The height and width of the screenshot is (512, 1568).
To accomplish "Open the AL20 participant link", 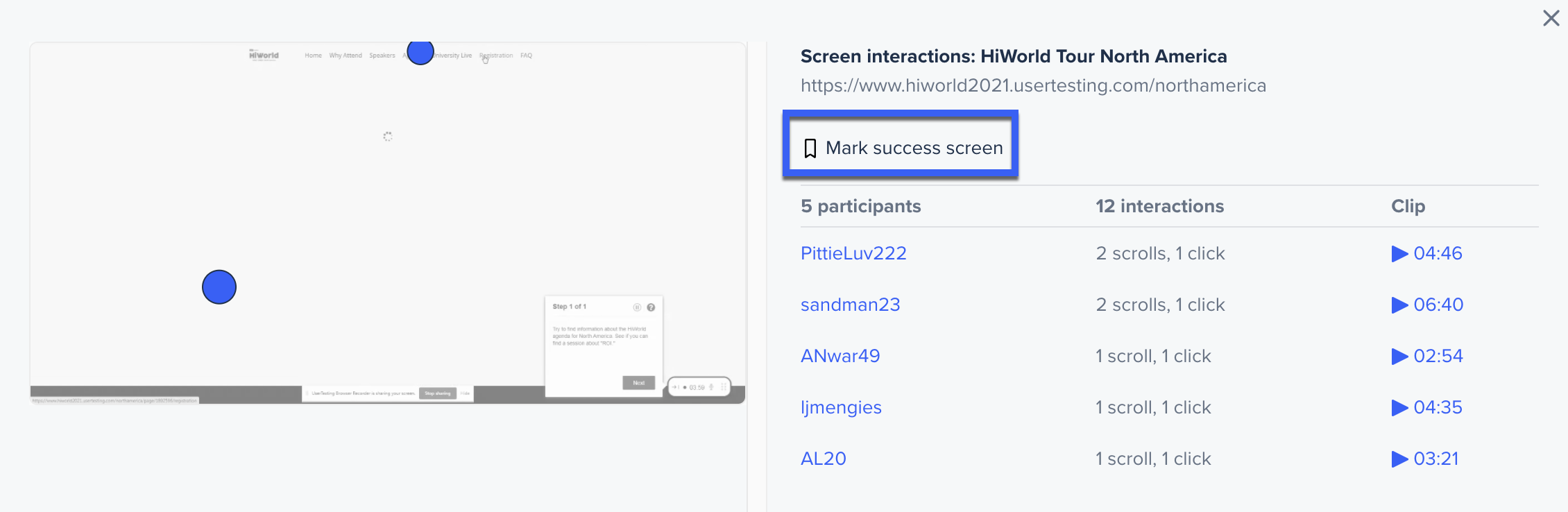I will coord(824,459).
